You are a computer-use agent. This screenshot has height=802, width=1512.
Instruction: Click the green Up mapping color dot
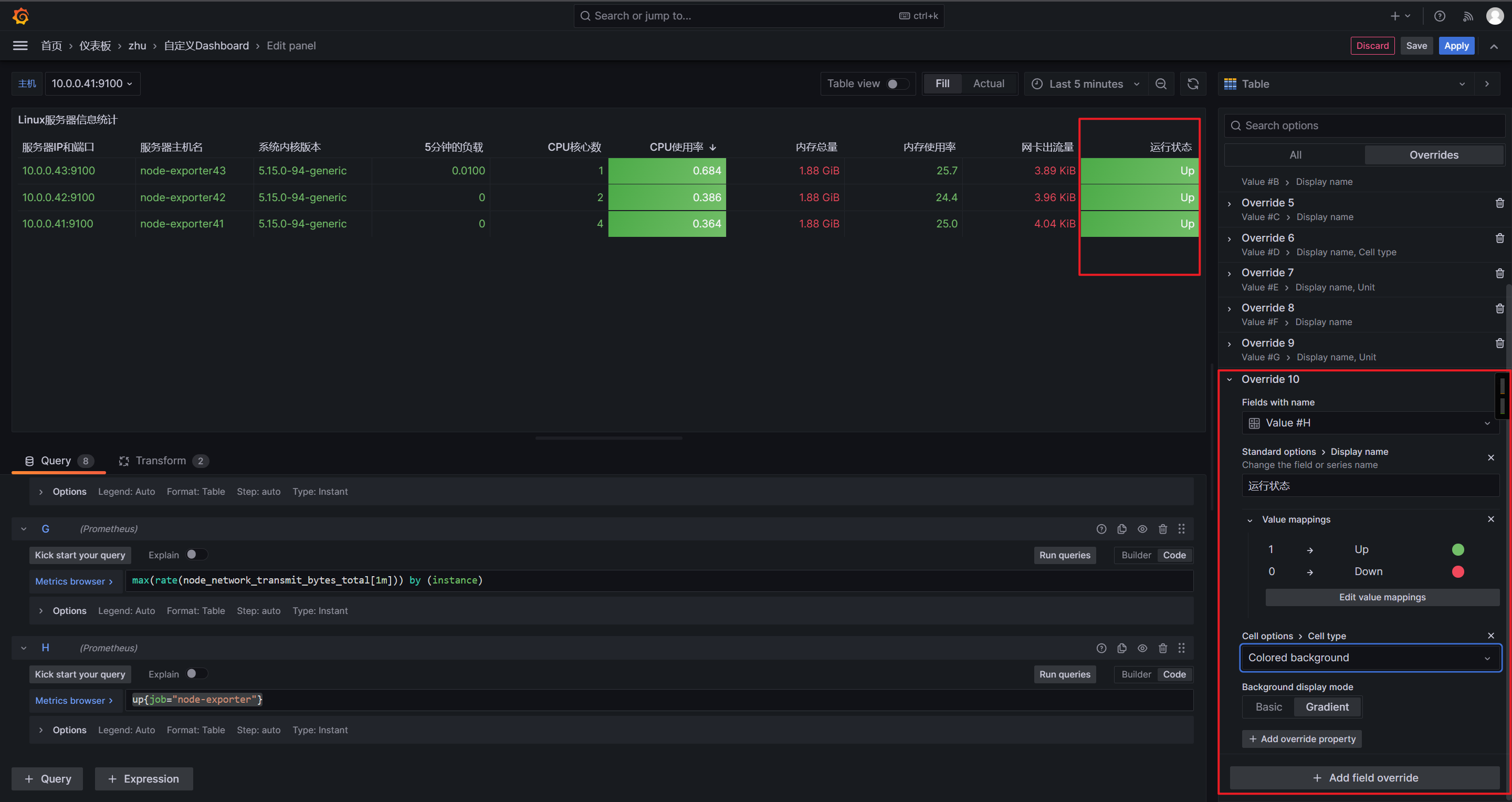tap(1458, 549)
